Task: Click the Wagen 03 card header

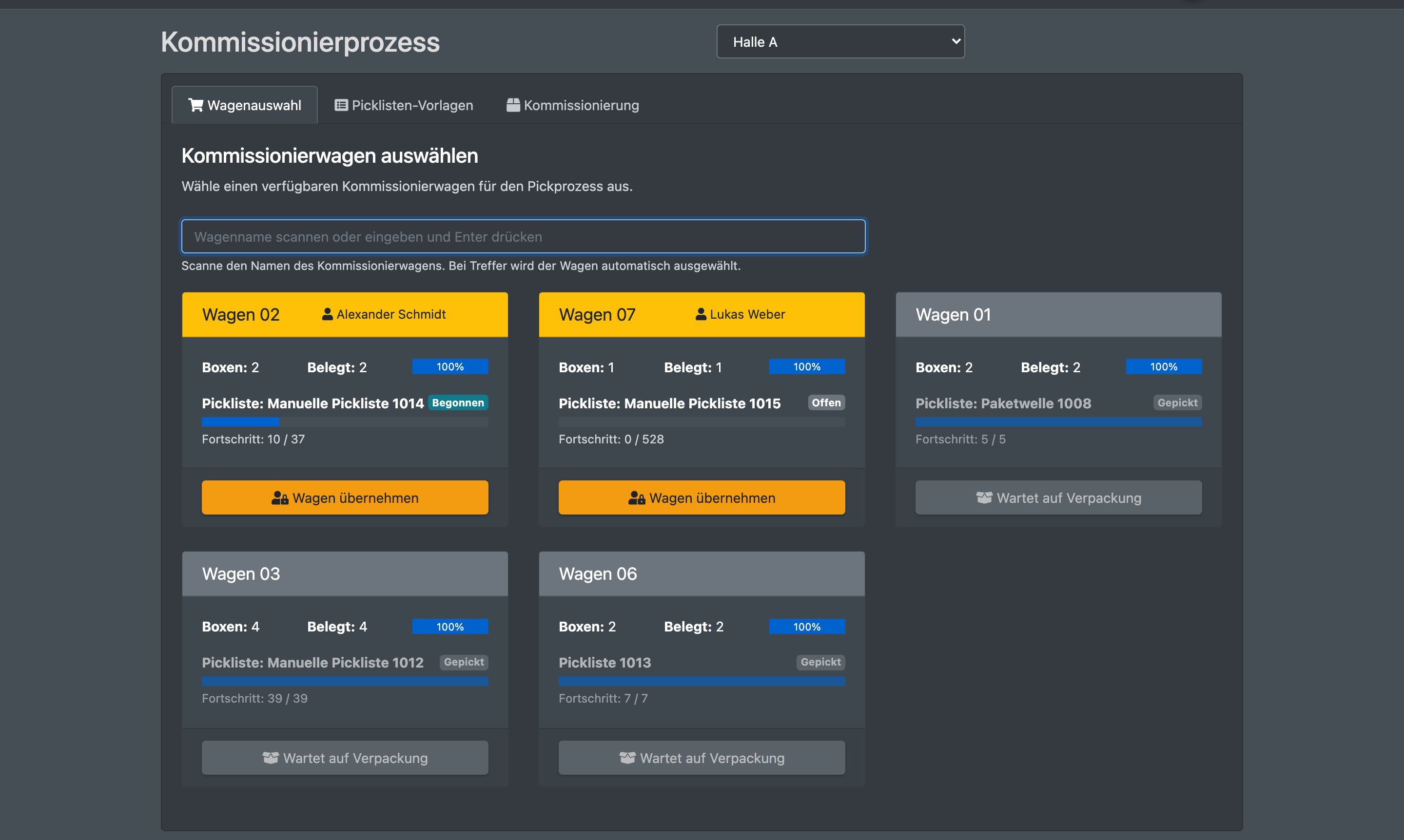Action: [x=345, y=574]
